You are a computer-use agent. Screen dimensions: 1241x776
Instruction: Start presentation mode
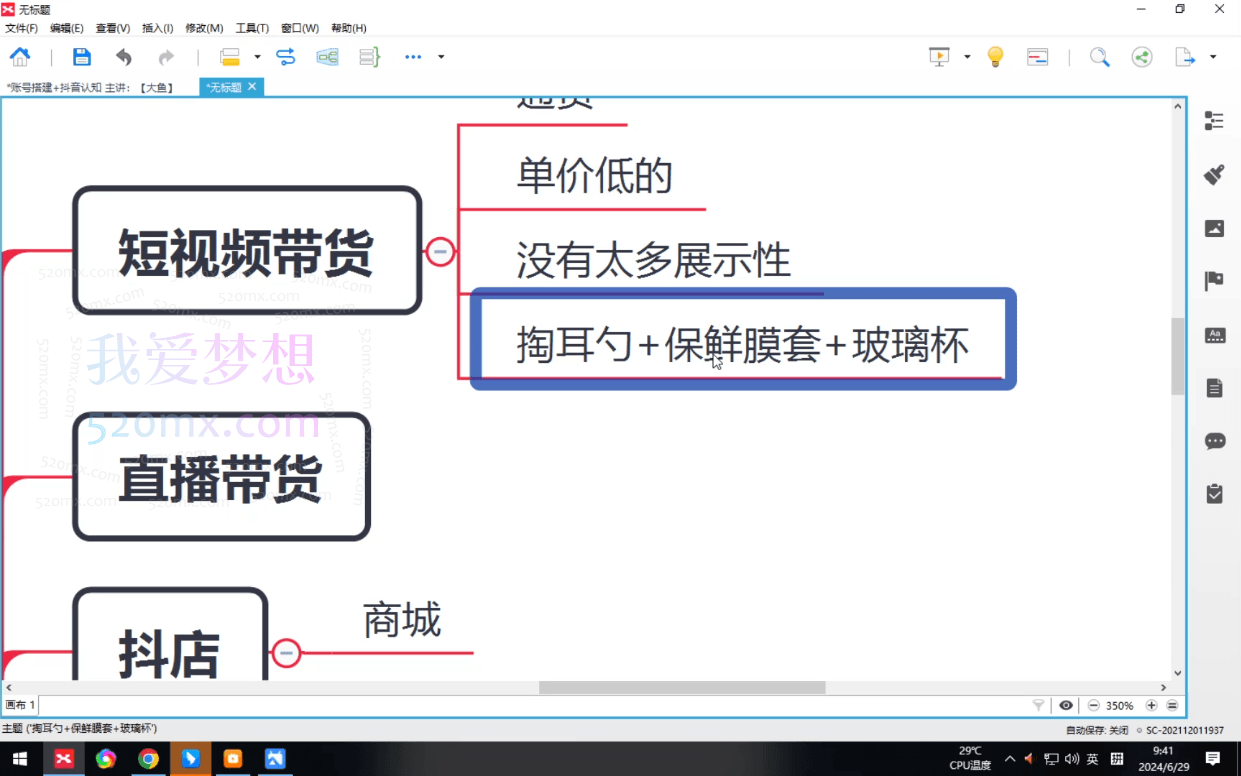click(939, 57)
